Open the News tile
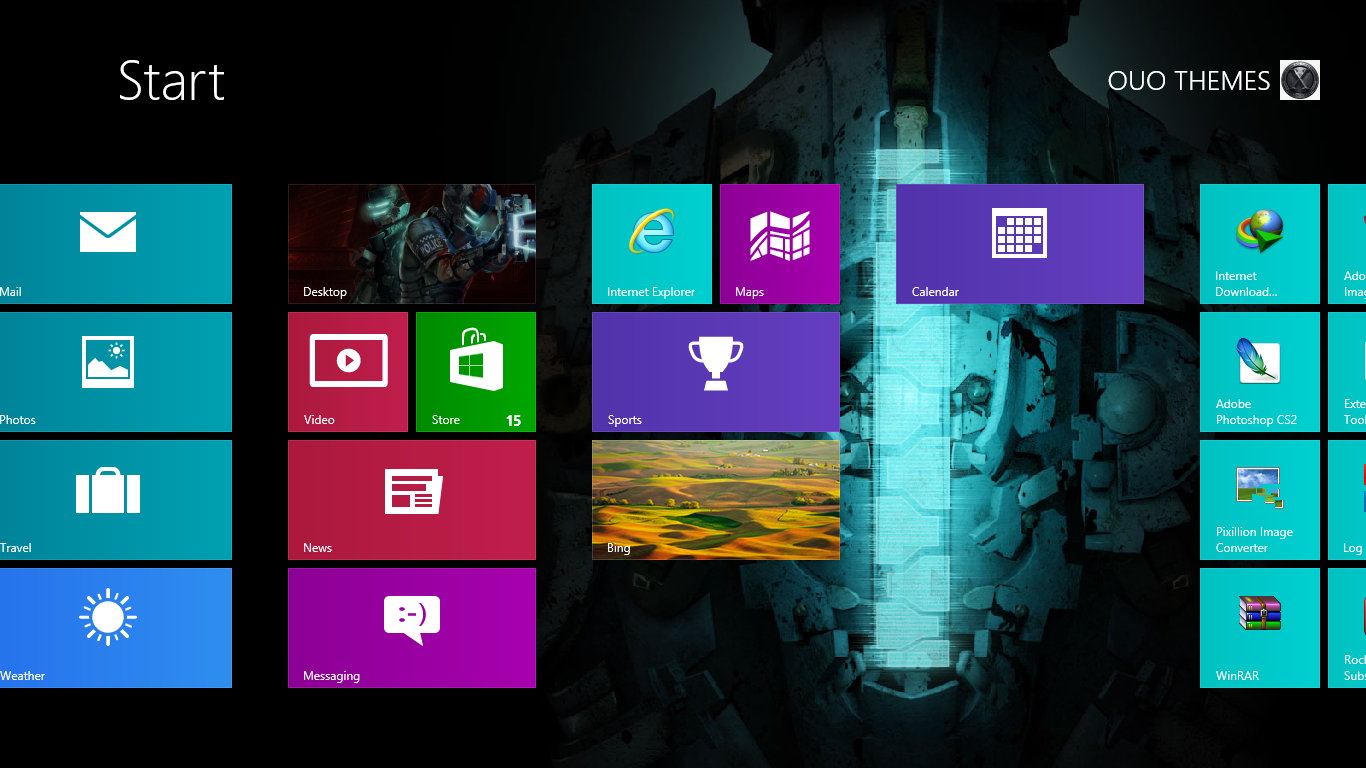The width and height of the screenshot is (1366, 768). [x=412, y=500]
